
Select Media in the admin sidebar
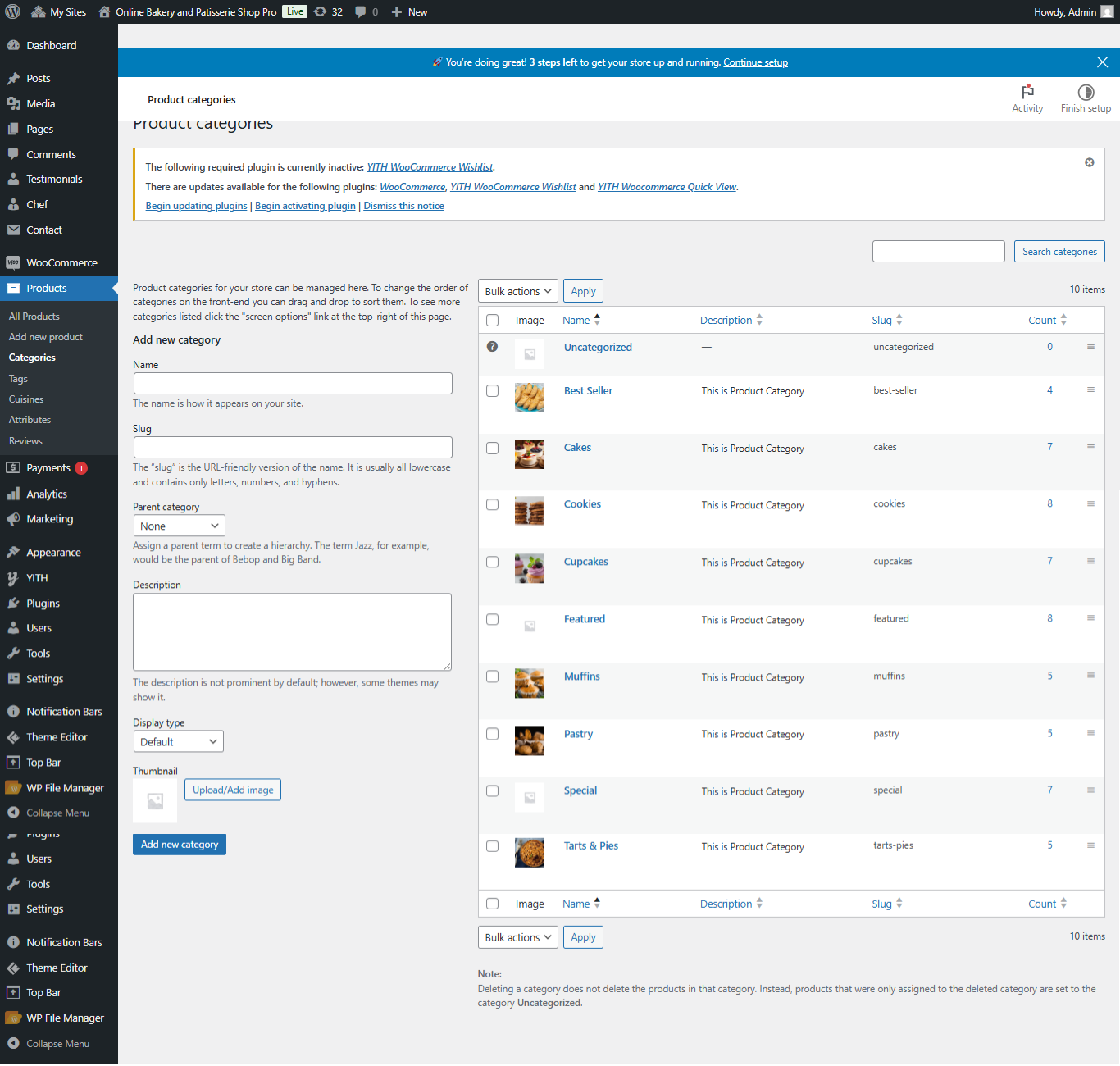click(x=39, y=103)
